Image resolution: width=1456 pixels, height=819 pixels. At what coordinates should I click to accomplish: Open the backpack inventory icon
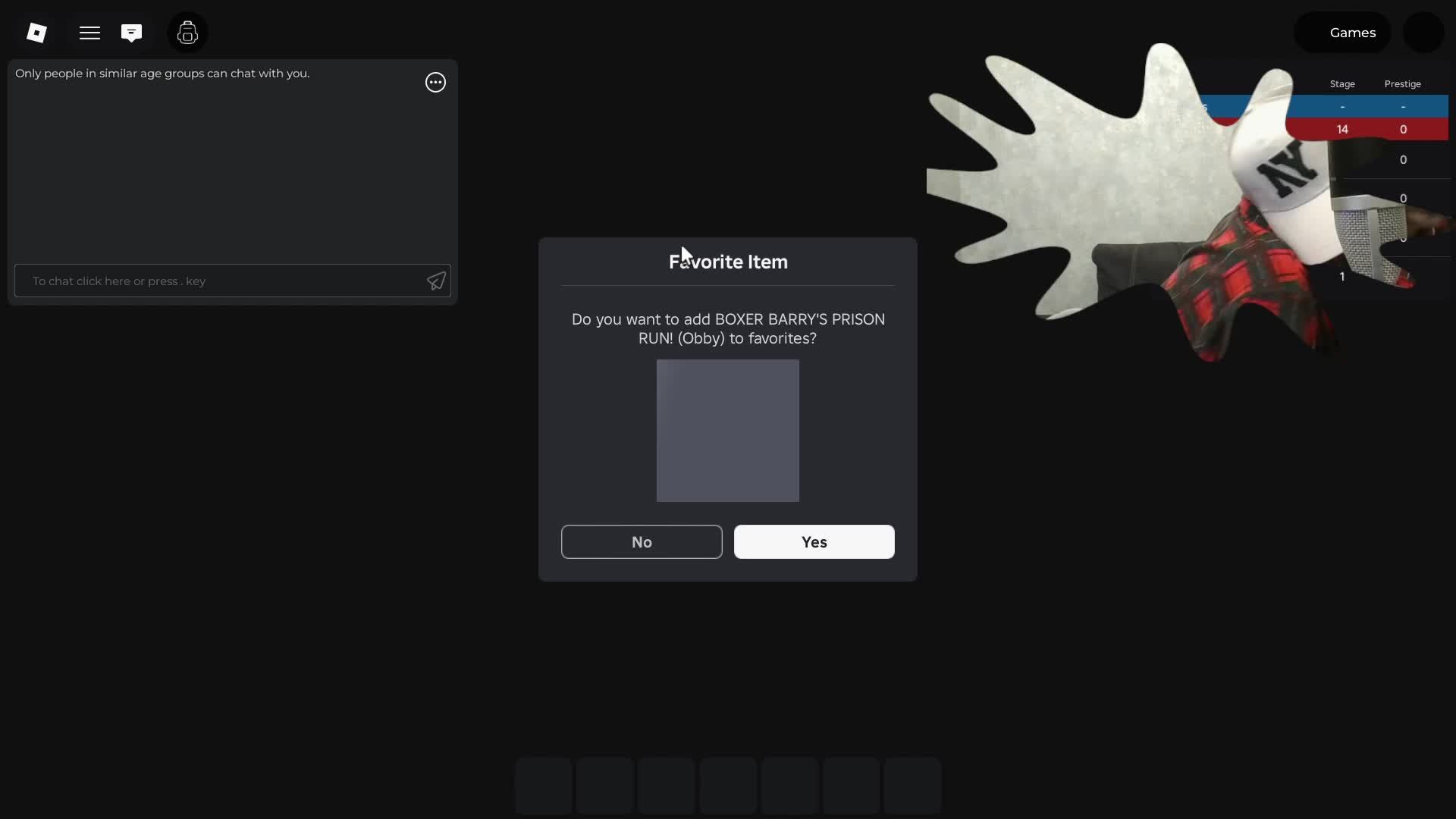coord(187,33)
